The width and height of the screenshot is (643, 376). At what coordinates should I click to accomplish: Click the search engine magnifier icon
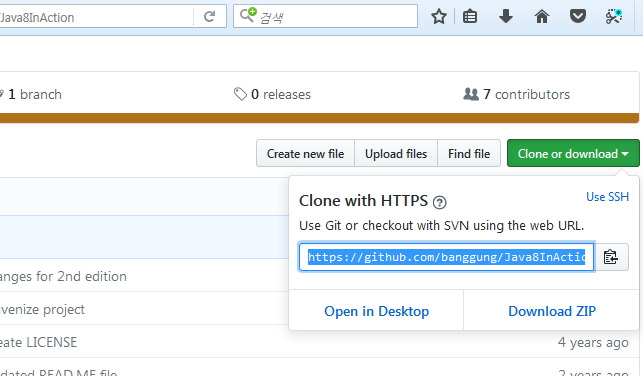248,15
